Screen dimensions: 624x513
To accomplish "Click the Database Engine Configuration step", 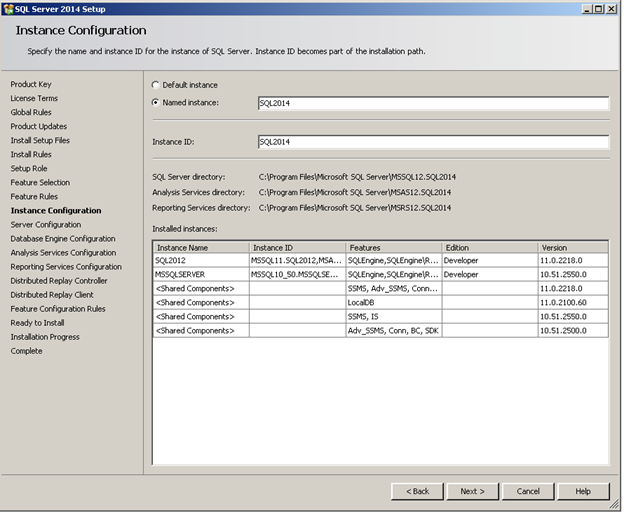I will click(x=63, y=239).
